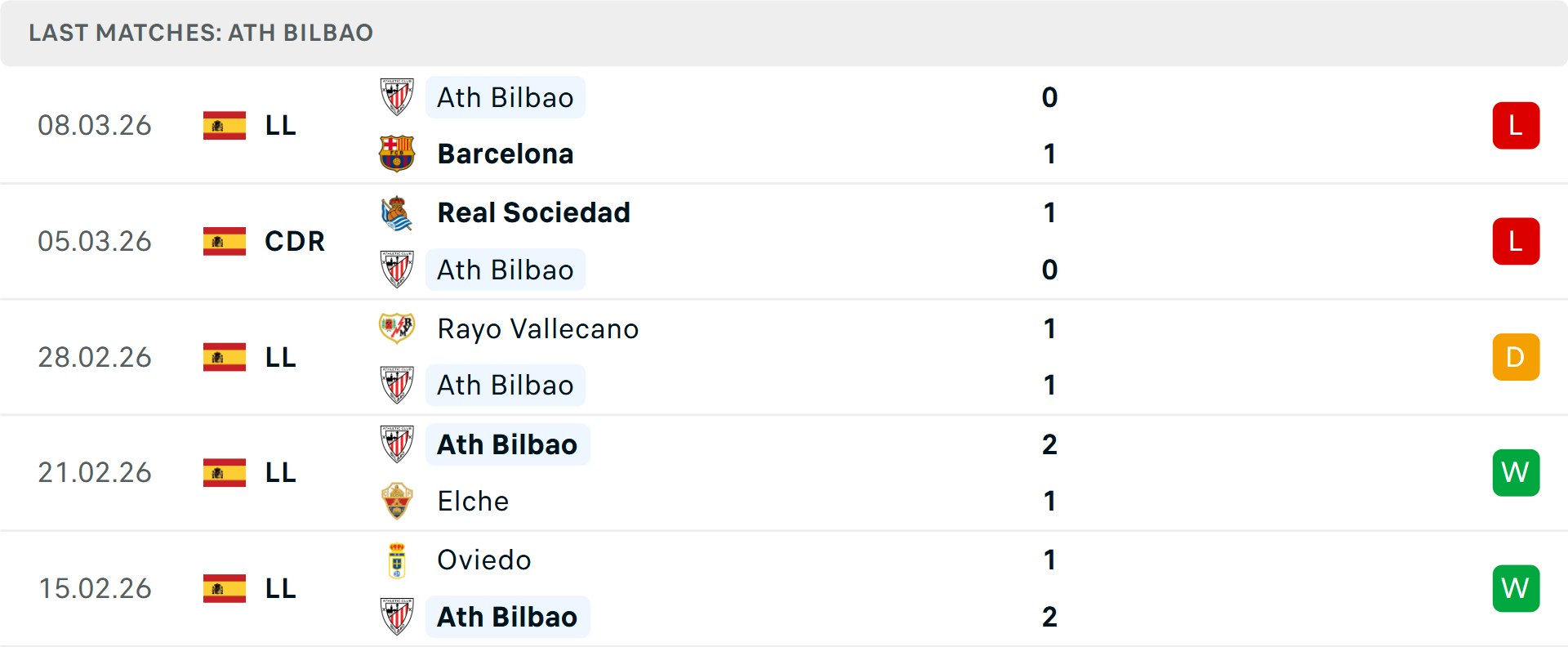This screenshot has height=647, width=1568.
Task: Toggle the green W badge for the Elche win
Action: 1516,472
